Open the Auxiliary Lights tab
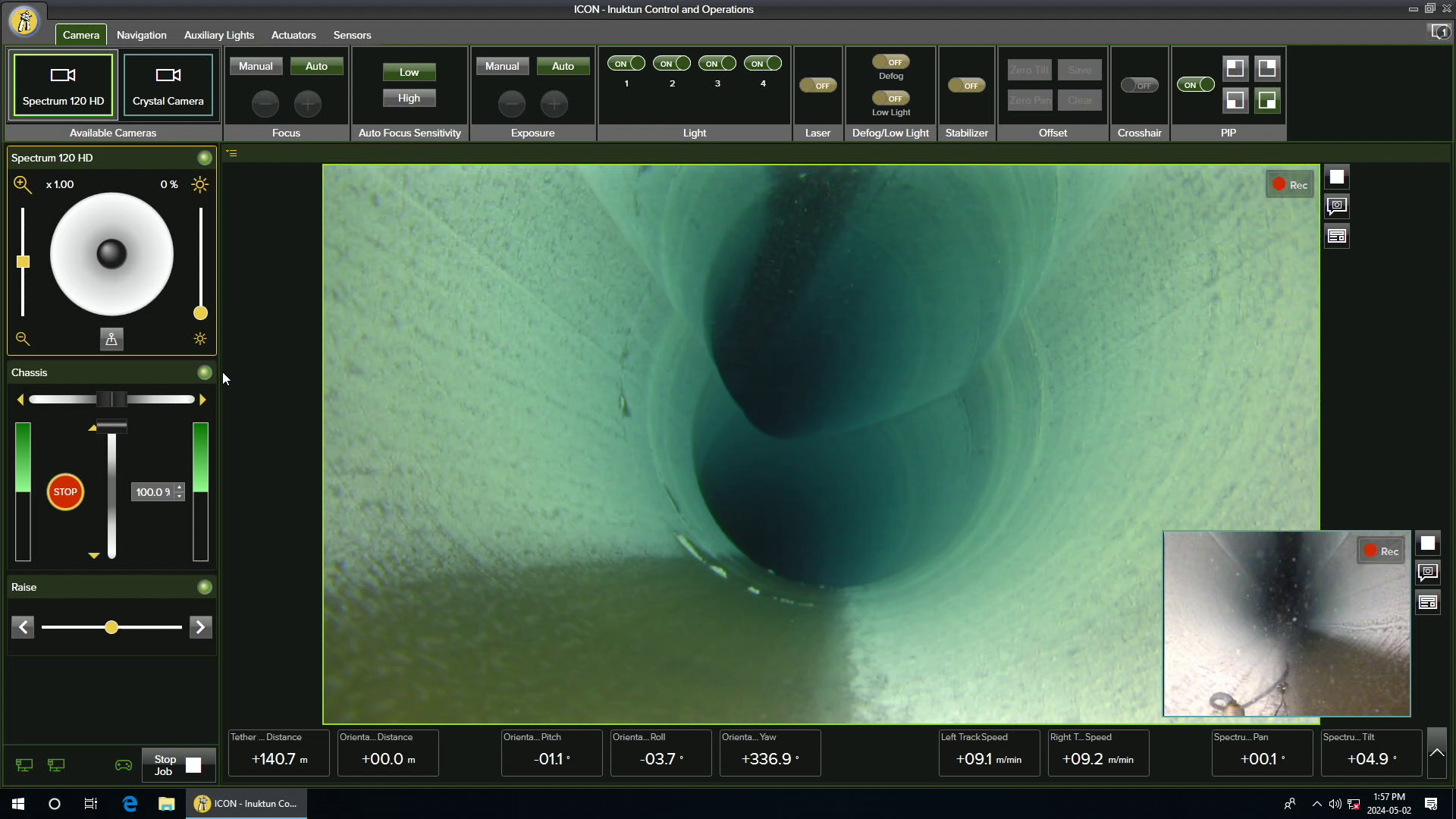The image size is (1456, 819). click(219, 35)
